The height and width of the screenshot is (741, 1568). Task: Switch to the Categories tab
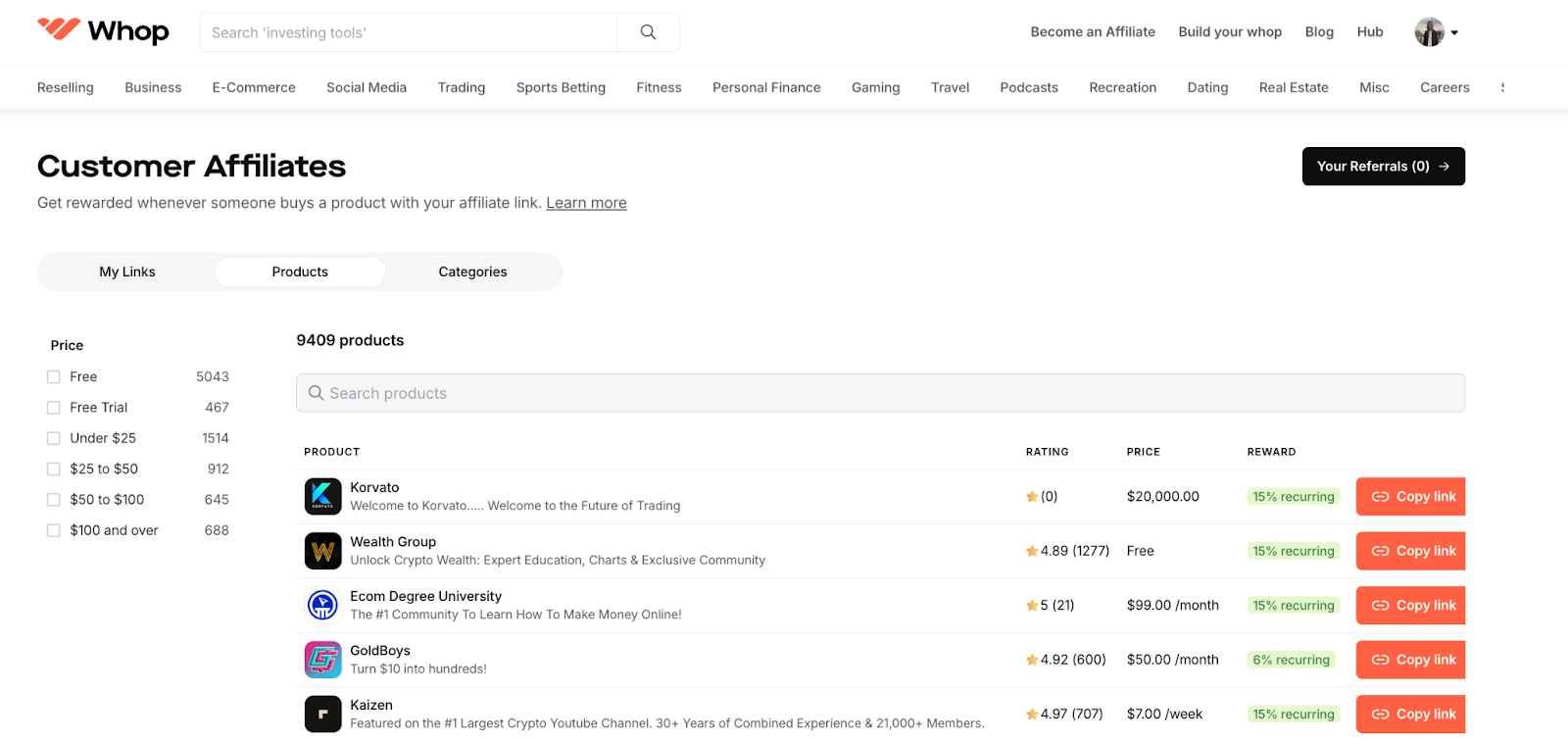tap(472, 272)
